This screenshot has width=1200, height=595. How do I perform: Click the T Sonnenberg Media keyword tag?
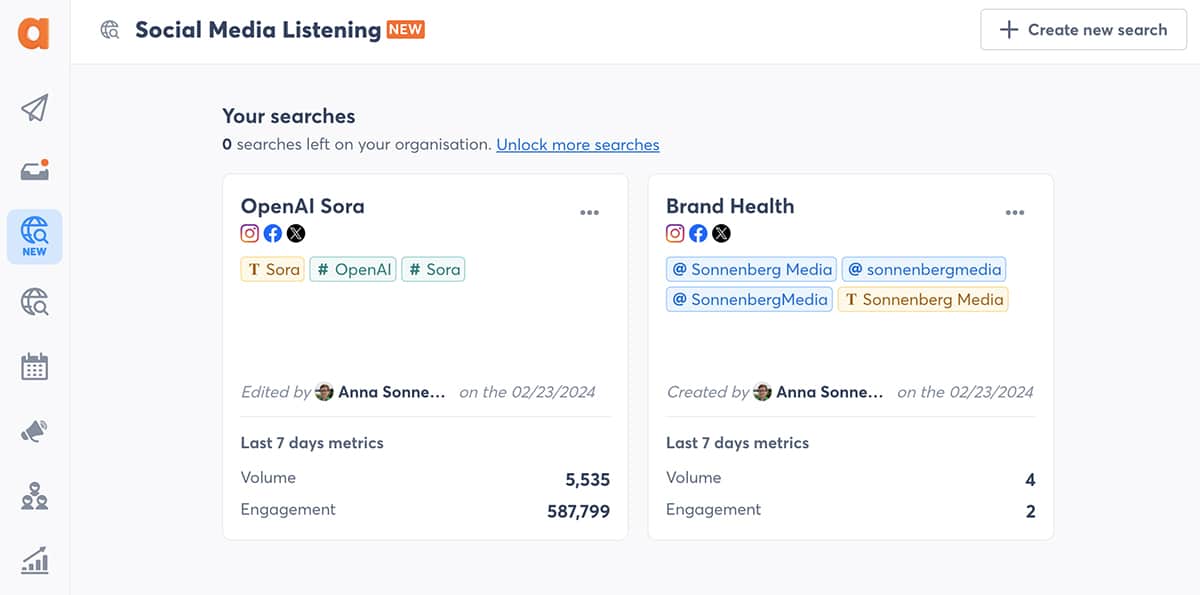click(923, 299)
